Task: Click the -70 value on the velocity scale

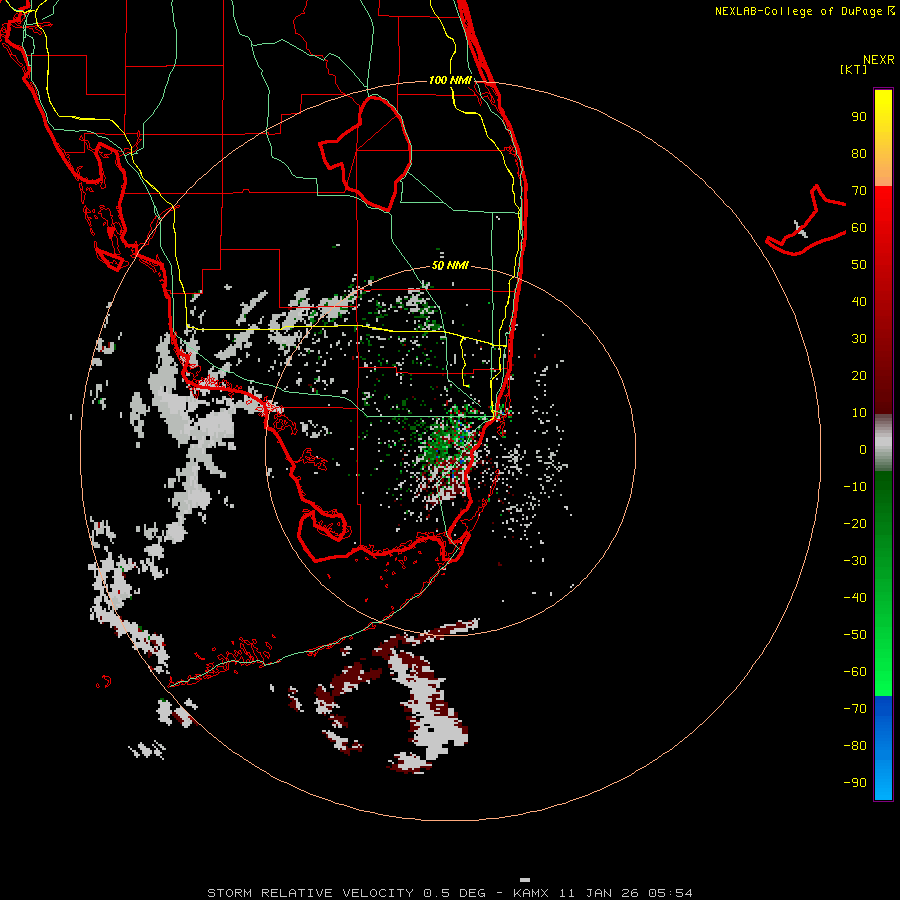Action: [855, 709]
